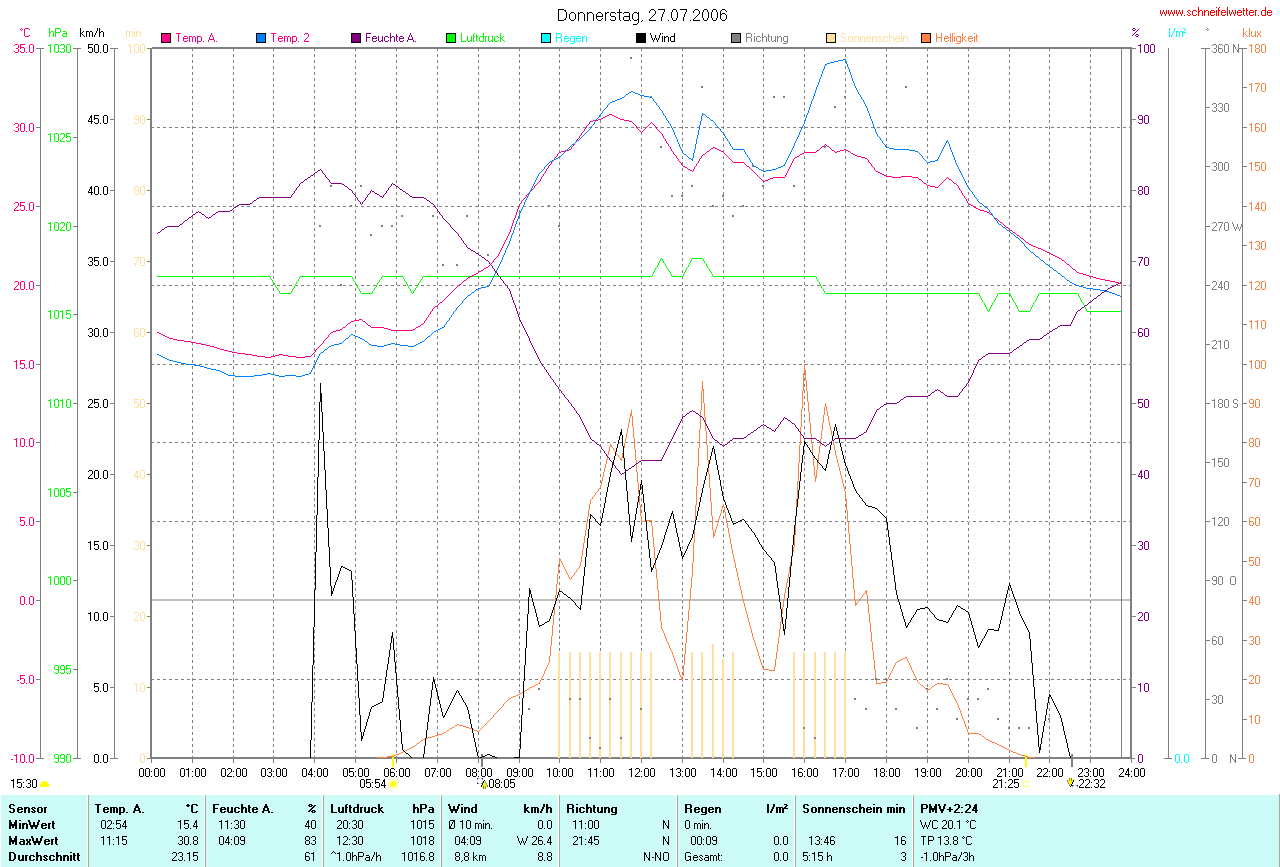
Task: Select the Temp. 2 legend label
Action: pyautogui.click(x=290, y=38)
